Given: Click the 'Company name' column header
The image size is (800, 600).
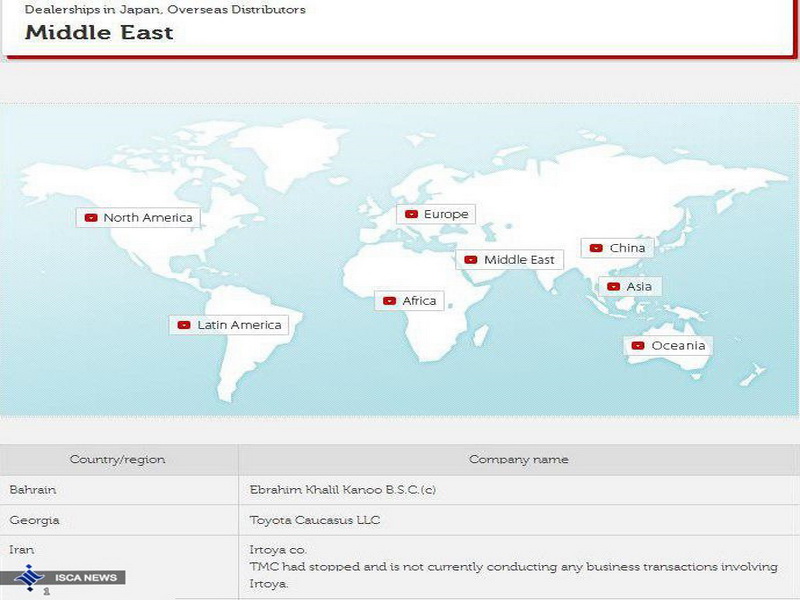Looking at the screenshot, I should pos(518,460).
